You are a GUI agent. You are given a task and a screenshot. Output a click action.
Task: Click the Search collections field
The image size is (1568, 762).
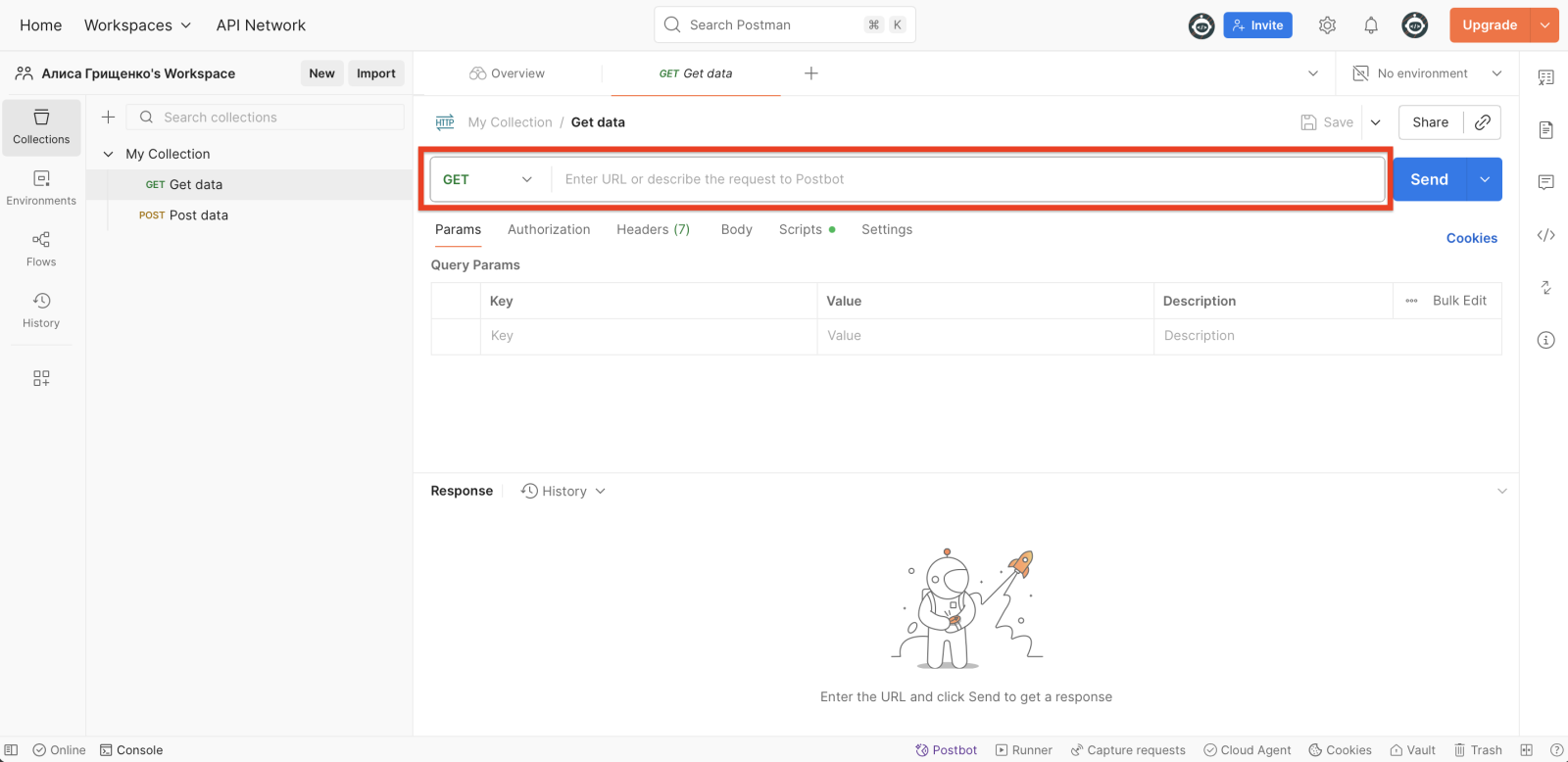[x=266, y=118]
